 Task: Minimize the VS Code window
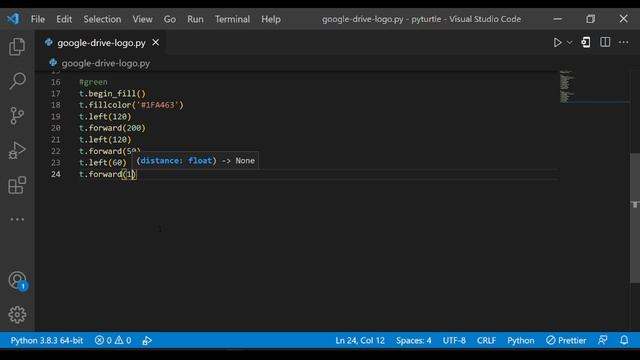point(558,19)
